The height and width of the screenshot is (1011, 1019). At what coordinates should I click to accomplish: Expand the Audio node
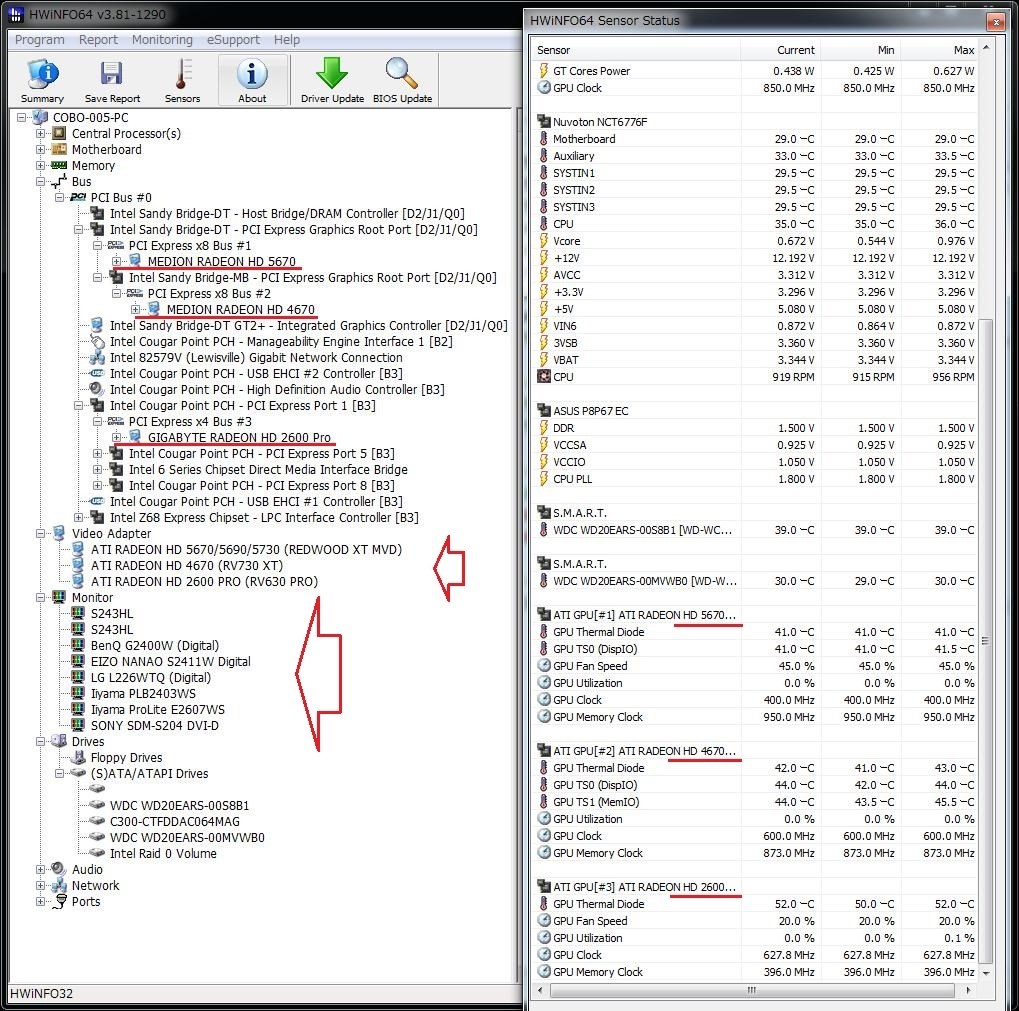(40, 869)
